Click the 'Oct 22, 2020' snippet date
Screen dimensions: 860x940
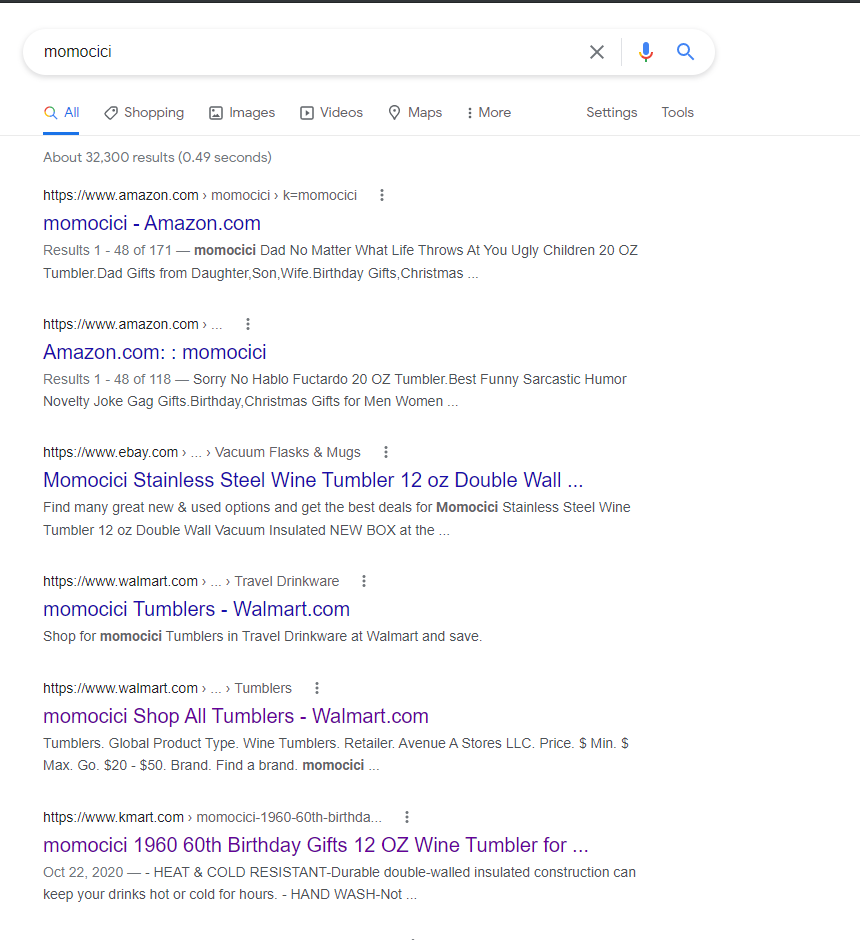[x=83, y=872]
